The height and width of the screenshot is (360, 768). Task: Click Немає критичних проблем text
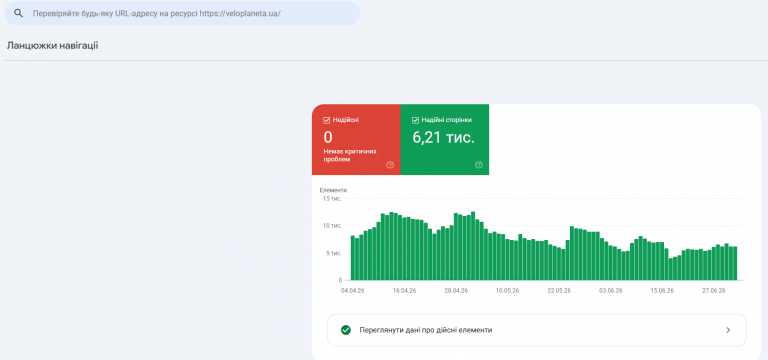350,156
